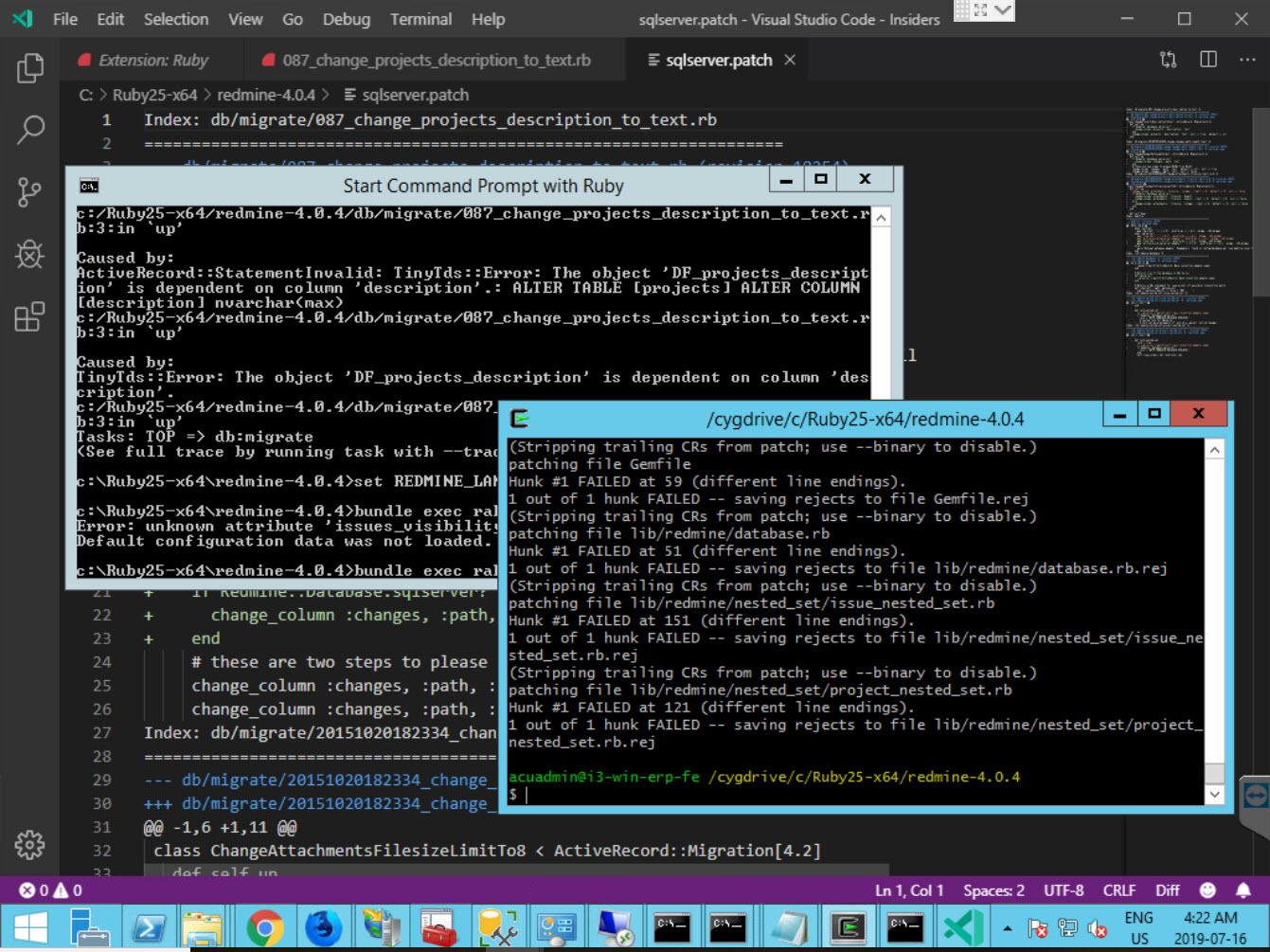Switch to Visual Studio Code taskbar icon

(x=963, y=928)
